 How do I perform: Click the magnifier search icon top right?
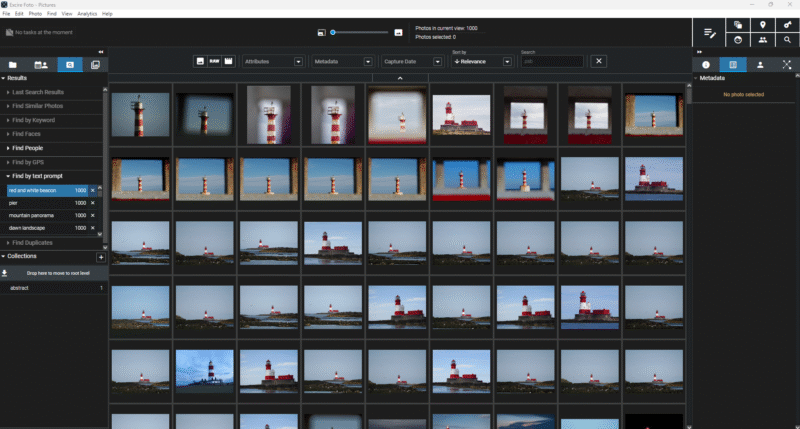789,41
